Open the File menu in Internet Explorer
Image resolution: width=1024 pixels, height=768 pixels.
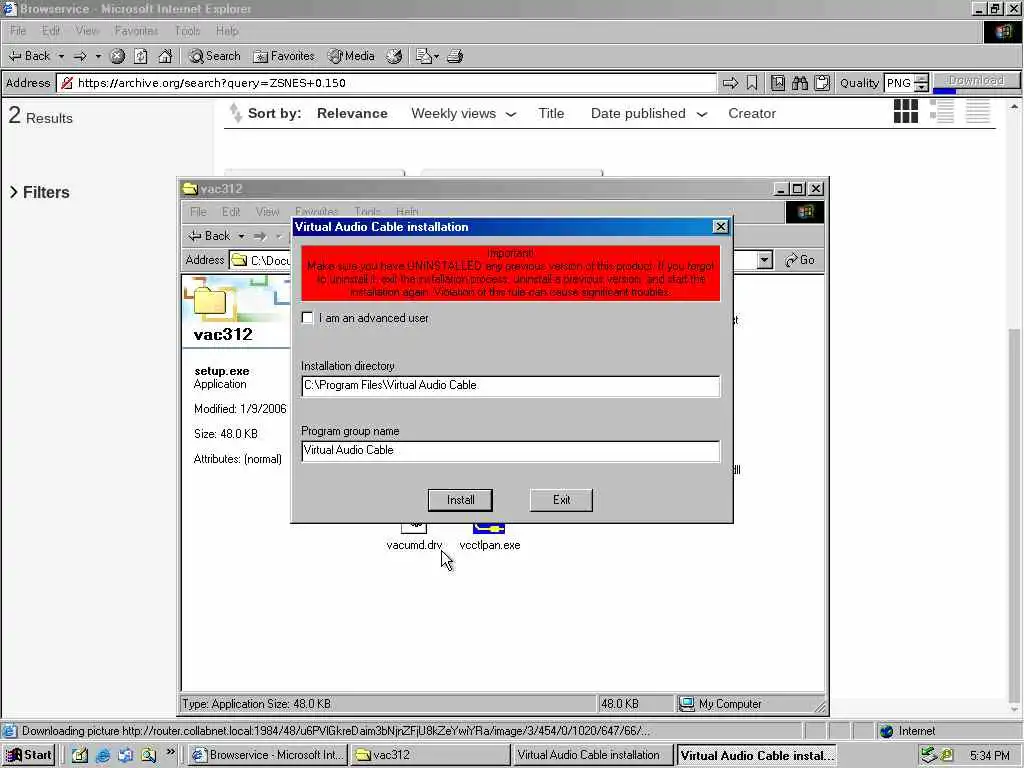18,31
